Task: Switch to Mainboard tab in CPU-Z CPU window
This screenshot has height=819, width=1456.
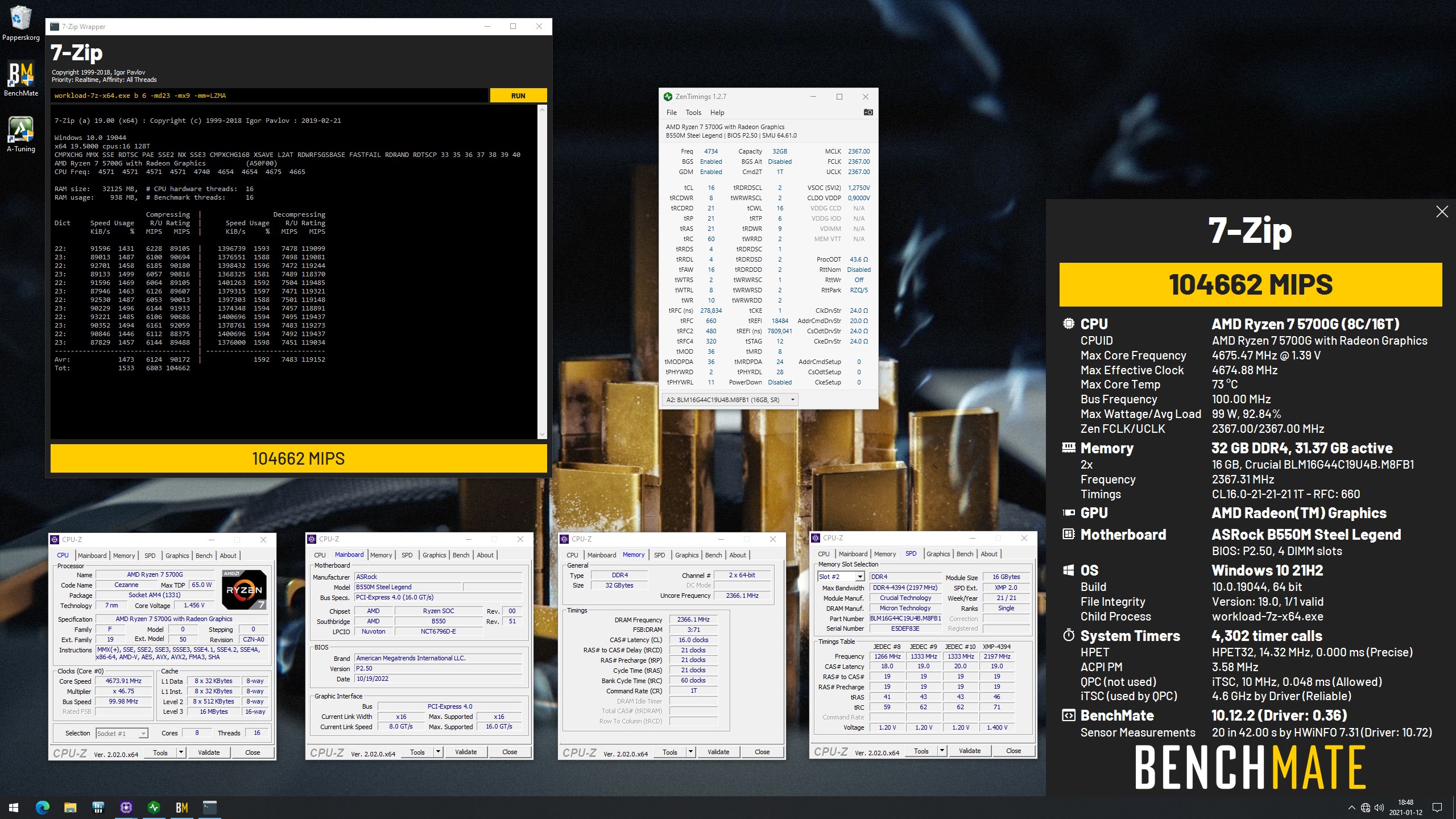Action: pyautogui.click(x=92, y=556)
